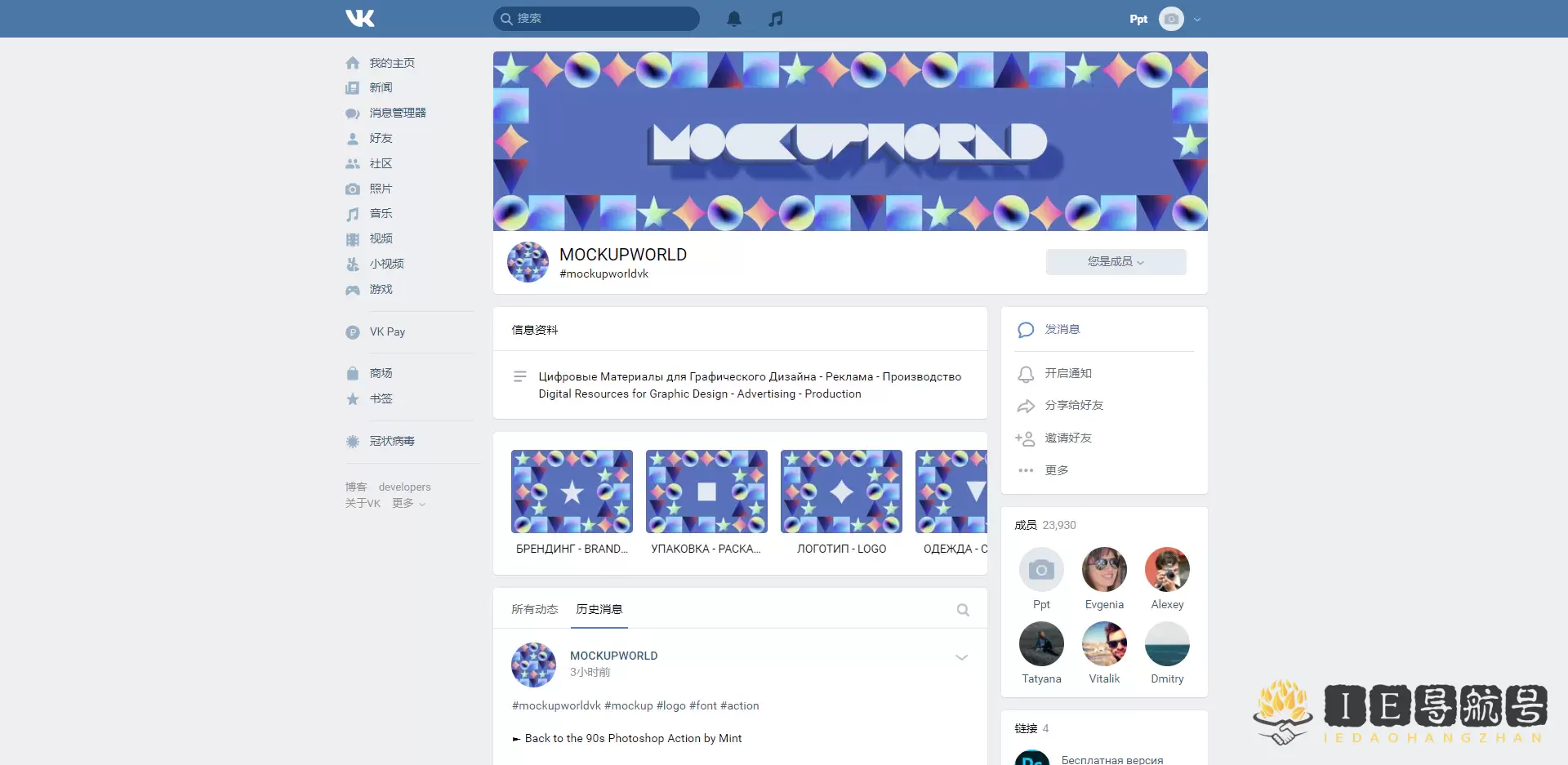Open the Ppt profile menu arrow
Screen dimensions: 1568x765
click(x=1197, y=19)
